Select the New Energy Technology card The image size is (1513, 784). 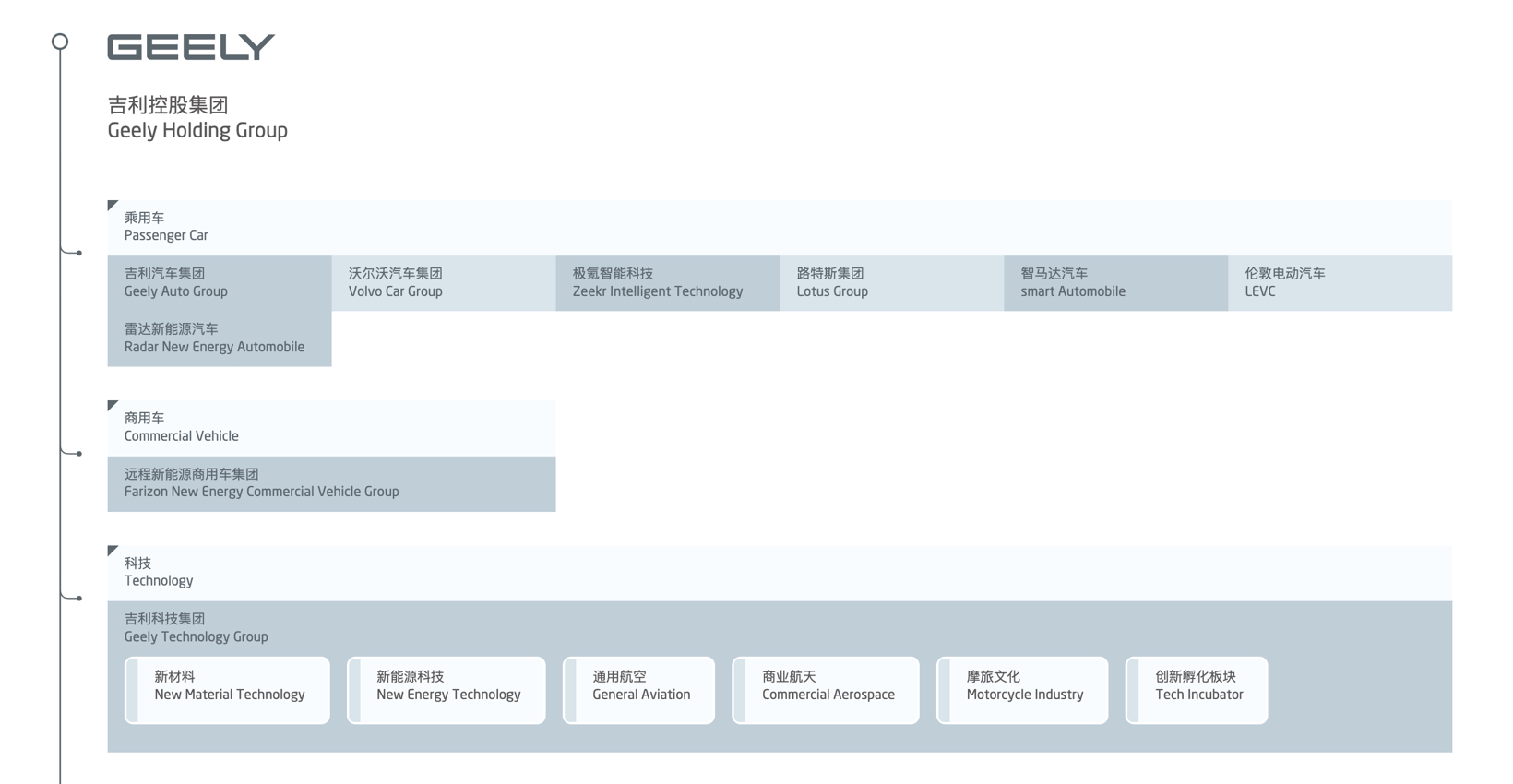447,690
